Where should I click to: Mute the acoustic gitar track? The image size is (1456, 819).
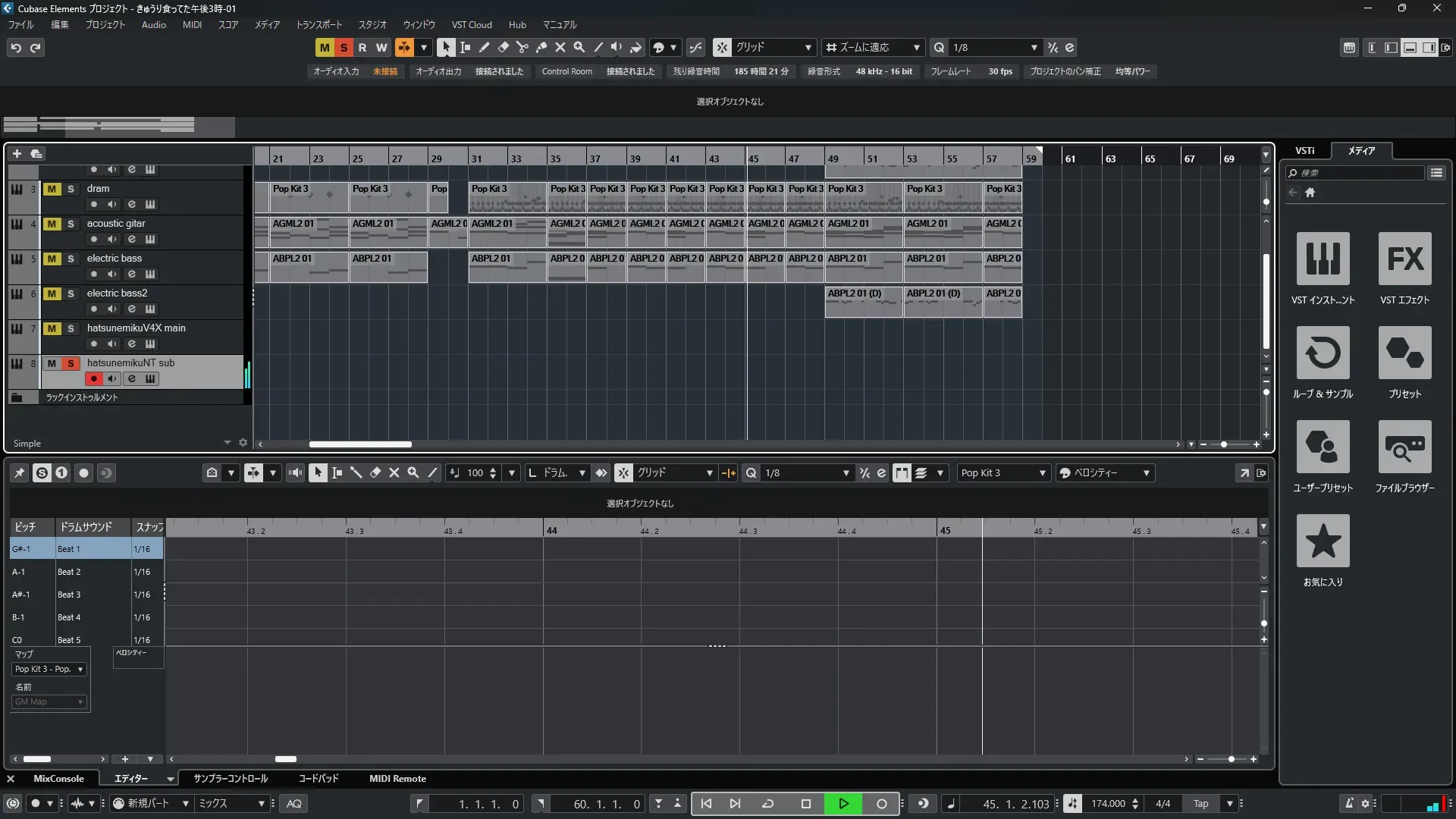(x=52, y=224)
